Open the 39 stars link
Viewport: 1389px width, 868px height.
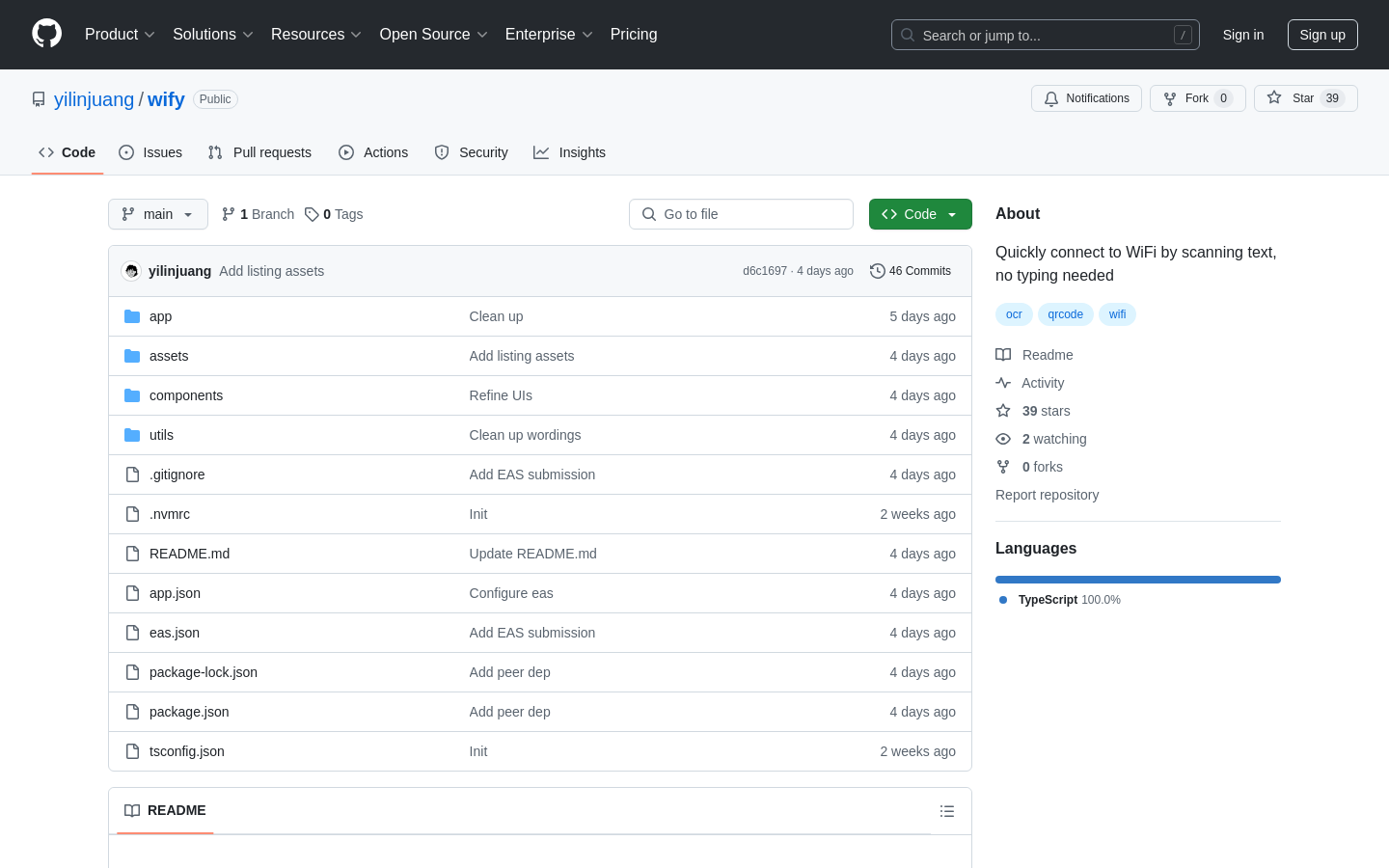tap(1033, 411)
